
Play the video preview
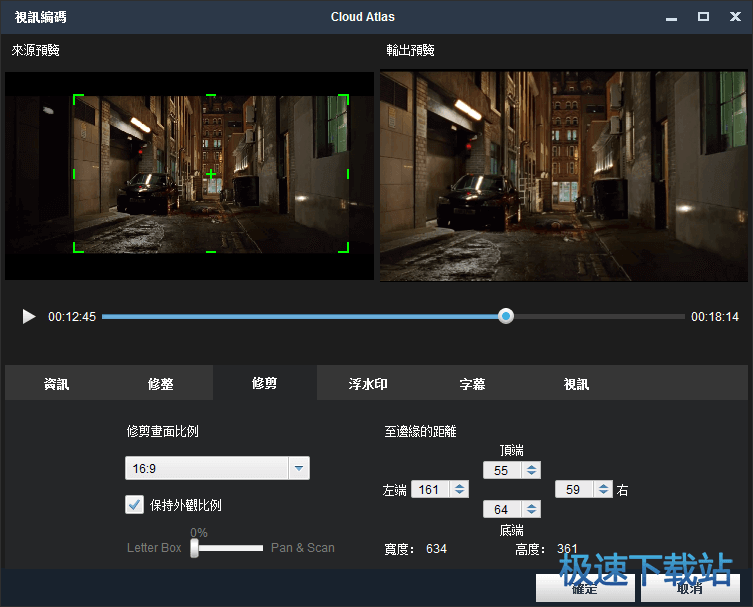point(29,316)
